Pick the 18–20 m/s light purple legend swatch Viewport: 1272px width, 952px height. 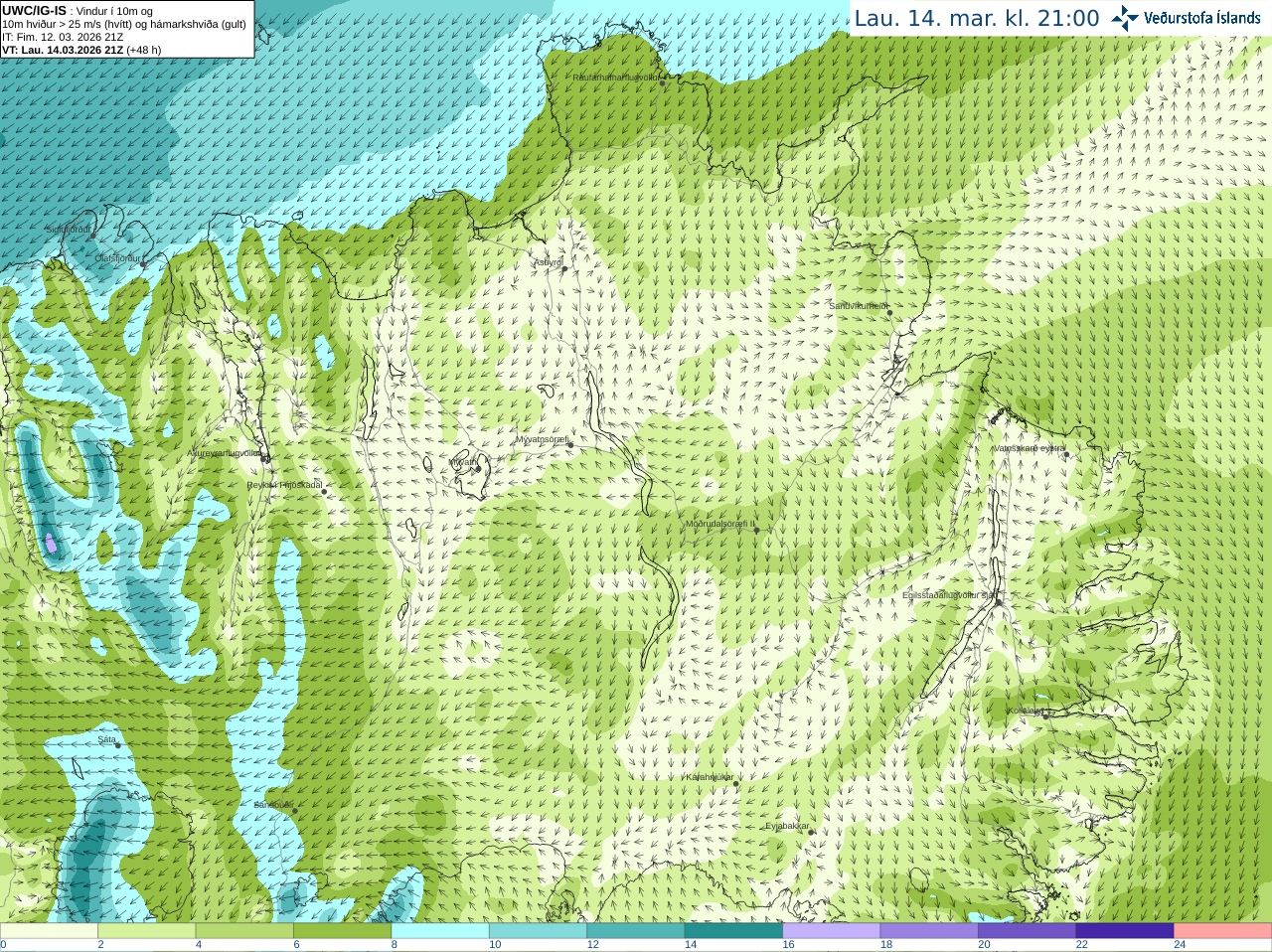point(929,931)
